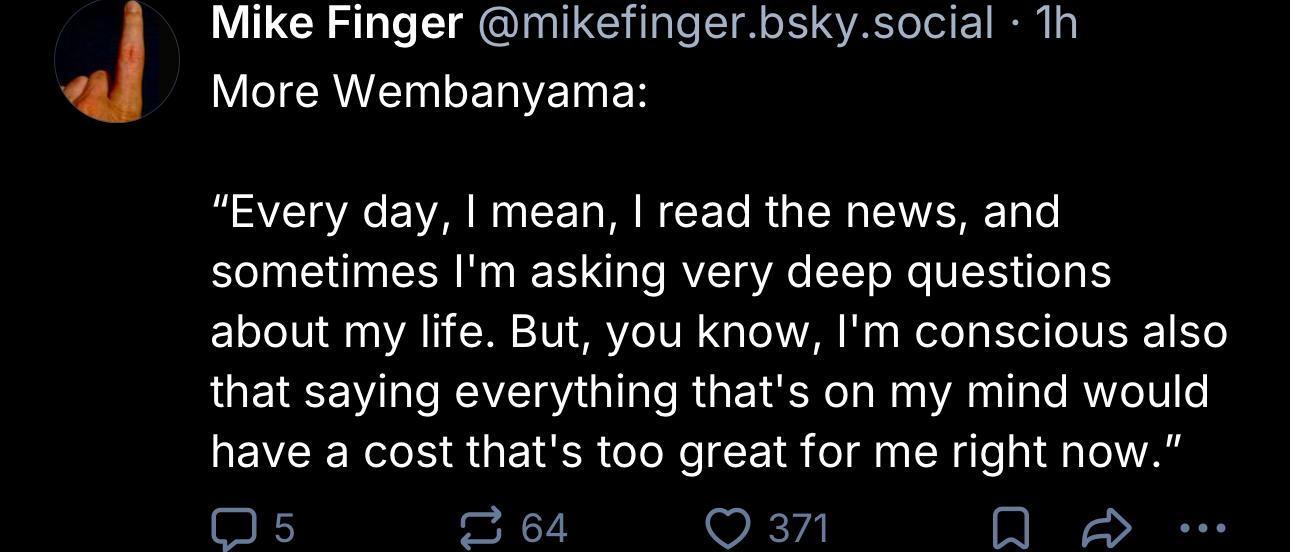Click the "More Wembanyama:" text line
Image resolution: width=1290 pixels, height=552 pixels.
(429, 92)
